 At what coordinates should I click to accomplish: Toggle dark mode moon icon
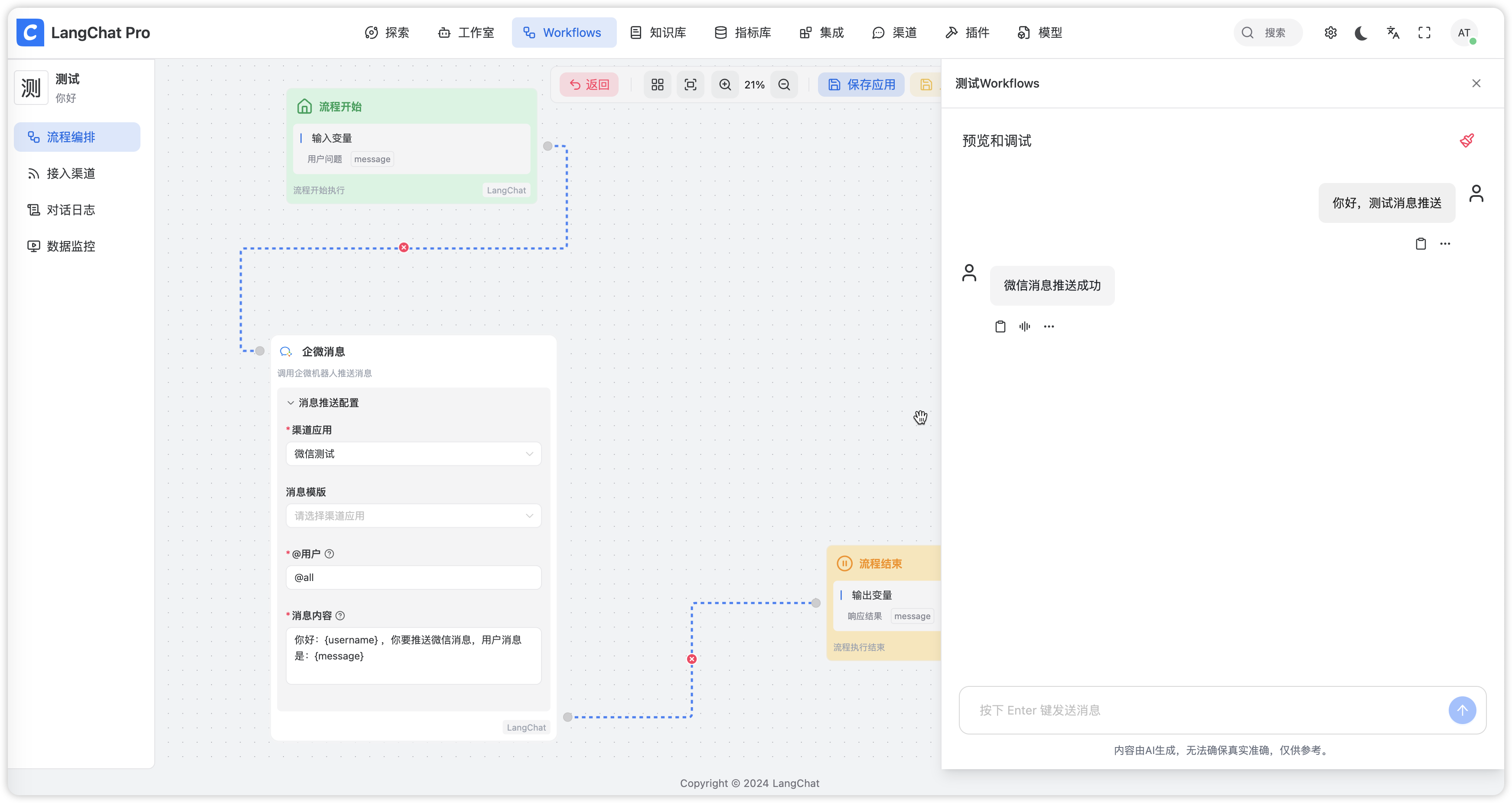coord(1361,33)
